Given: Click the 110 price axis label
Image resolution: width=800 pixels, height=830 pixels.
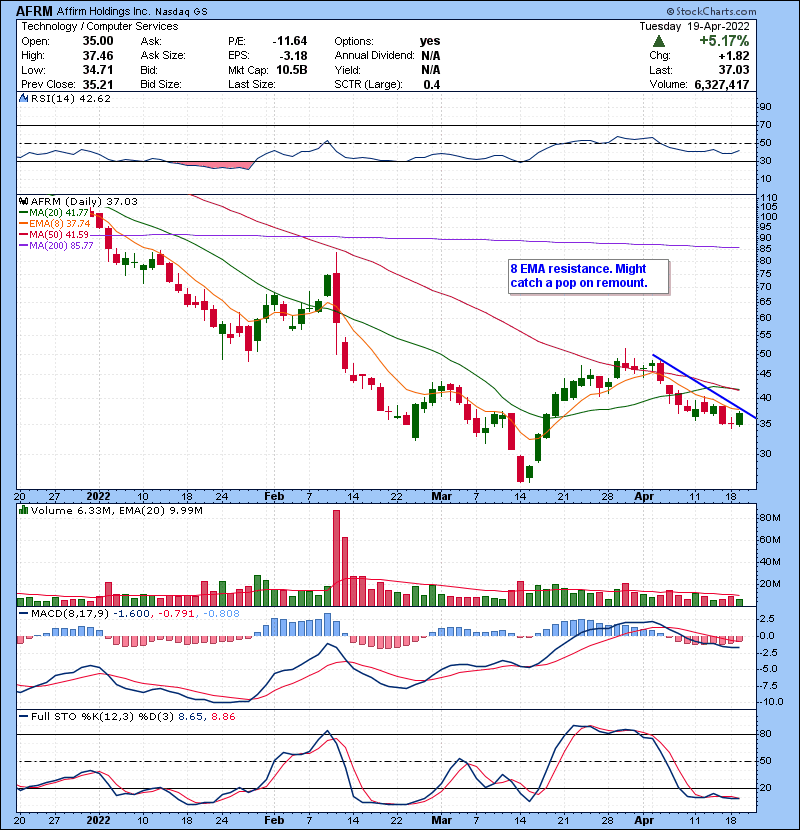Looking at the screenshot, I should (x=769, y=198).
